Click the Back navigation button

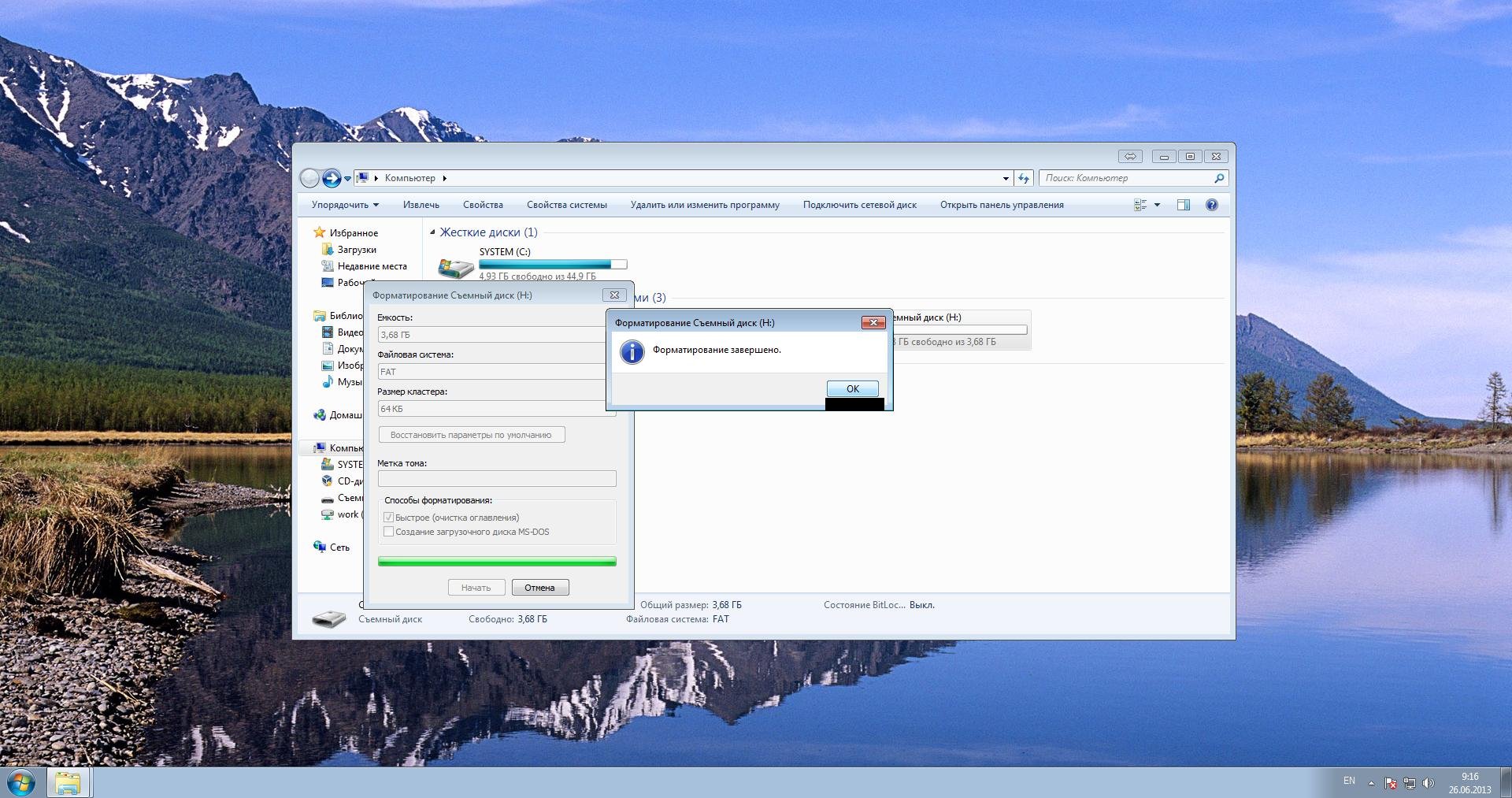point(310,179)
